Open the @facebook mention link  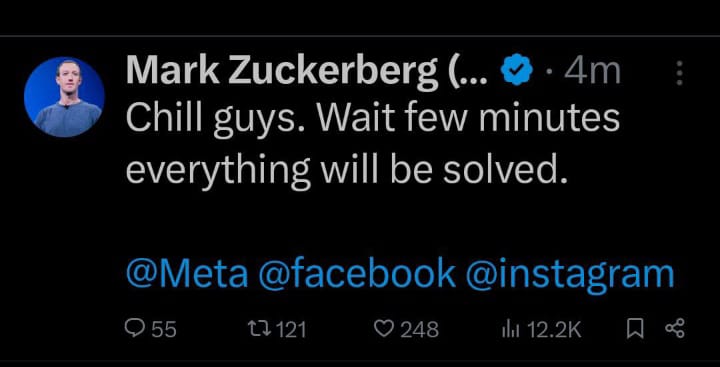[x=357, y=273]
